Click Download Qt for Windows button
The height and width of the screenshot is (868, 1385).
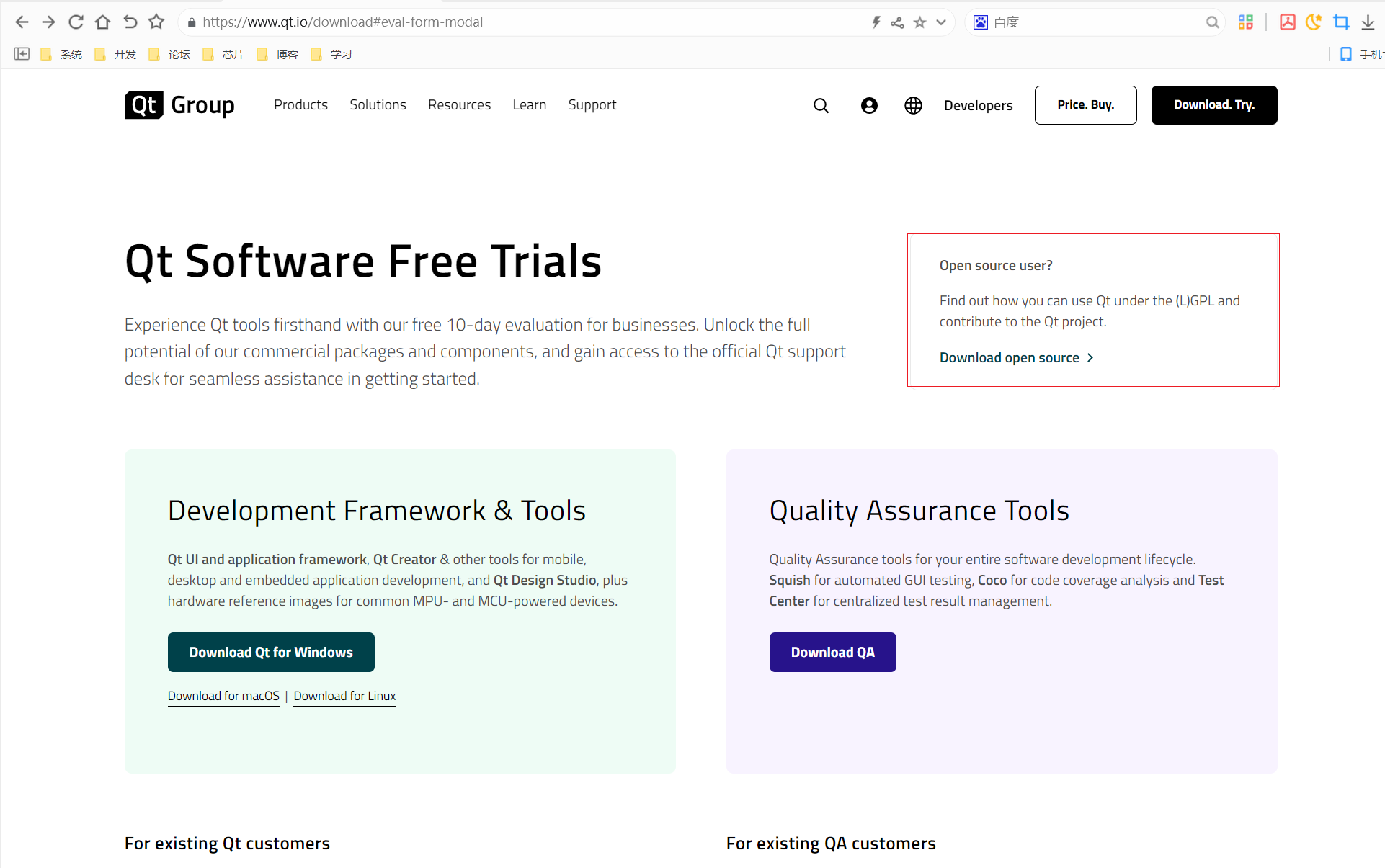271,652
